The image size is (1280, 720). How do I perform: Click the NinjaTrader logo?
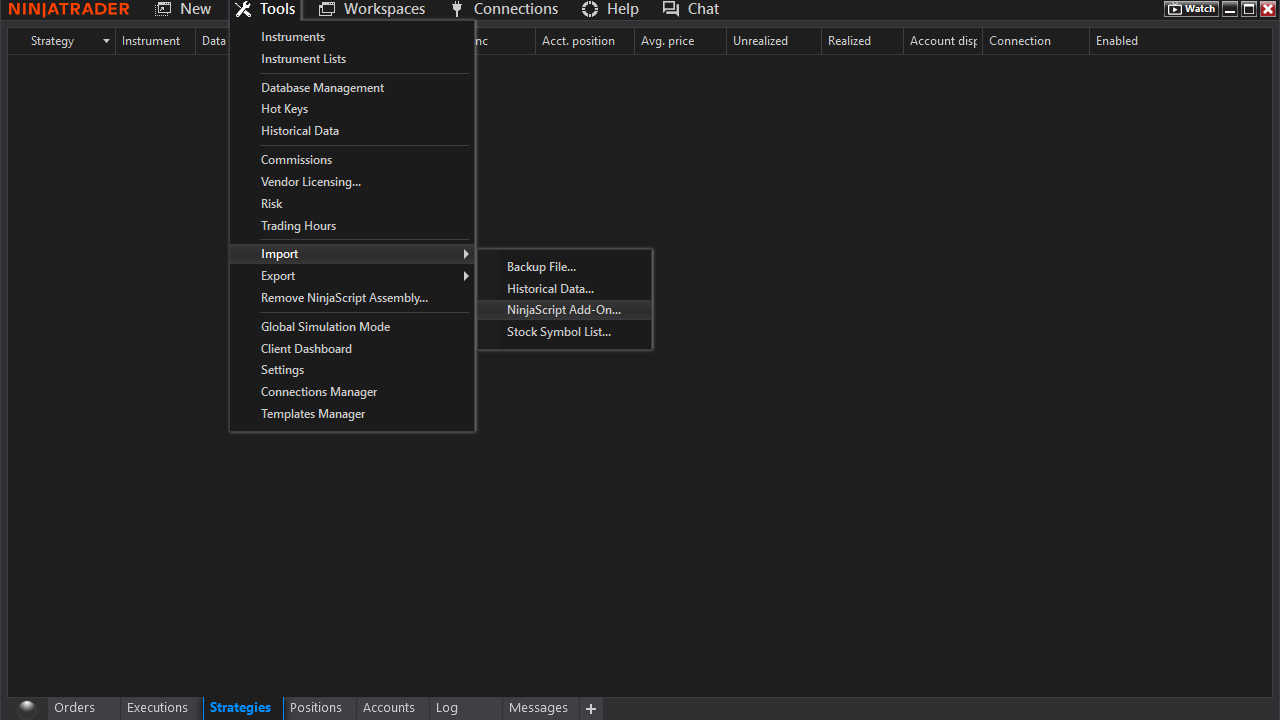68,9
